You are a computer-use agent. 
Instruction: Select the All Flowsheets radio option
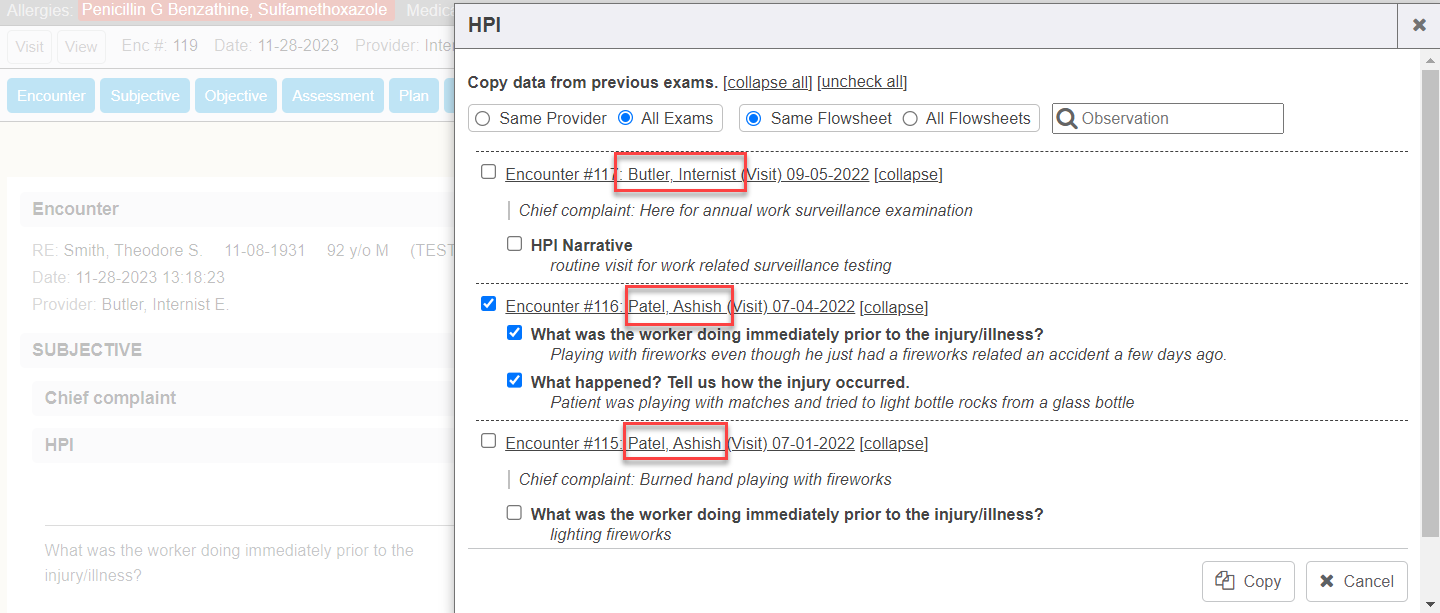910,119
